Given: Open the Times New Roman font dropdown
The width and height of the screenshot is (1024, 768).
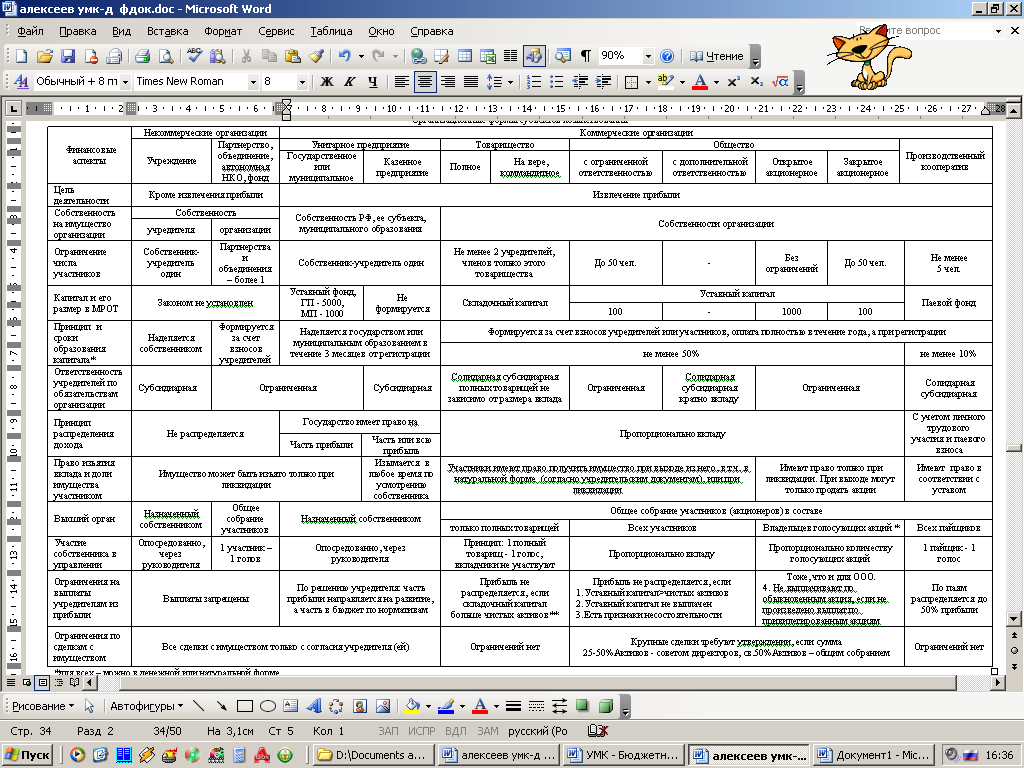Looking at the screenshot, I should click(253, 82).
